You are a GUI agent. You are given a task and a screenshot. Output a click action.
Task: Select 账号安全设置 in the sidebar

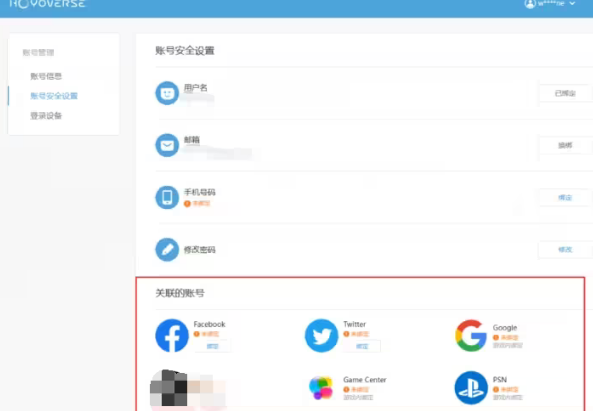[54, 96]
